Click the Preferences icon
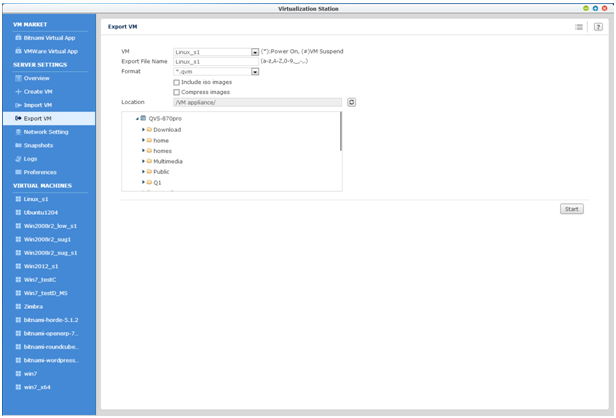The width and height of the screenshot is (616, 418). click(18, 172)
